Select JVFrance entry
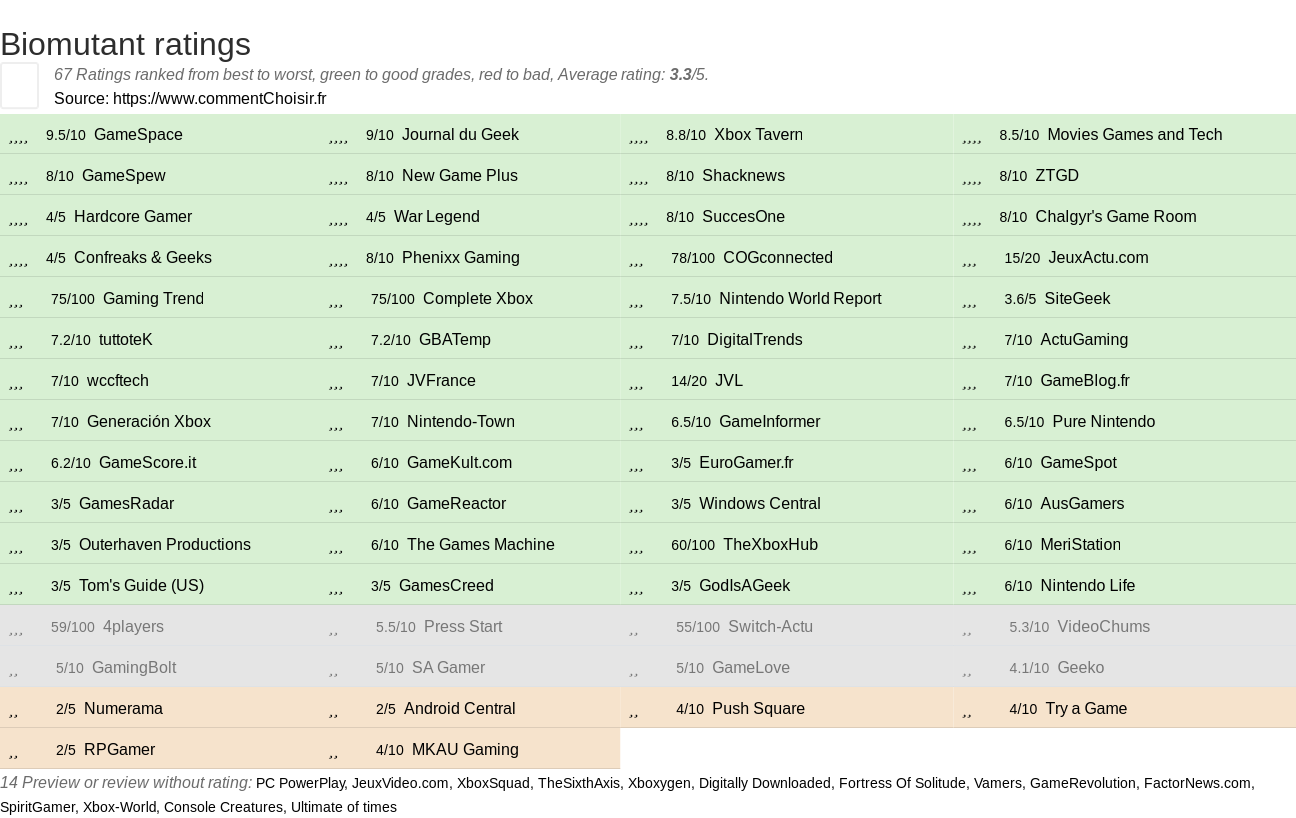Image resolution: width=1296 pixels, height=818 pixels. pyautogui.click(x=441, y=380)
